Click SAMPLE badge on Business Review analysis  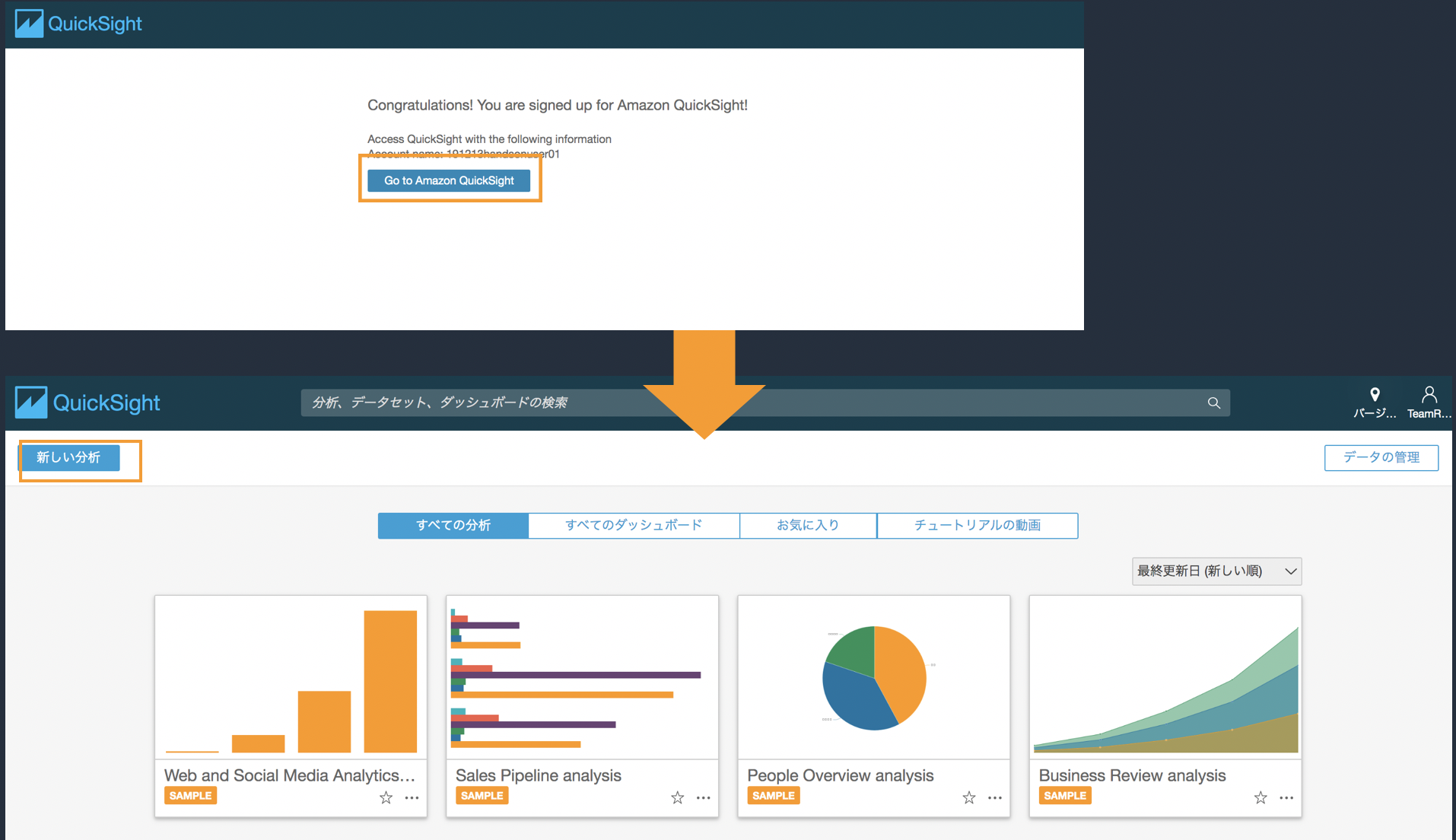pos(1065,796)
